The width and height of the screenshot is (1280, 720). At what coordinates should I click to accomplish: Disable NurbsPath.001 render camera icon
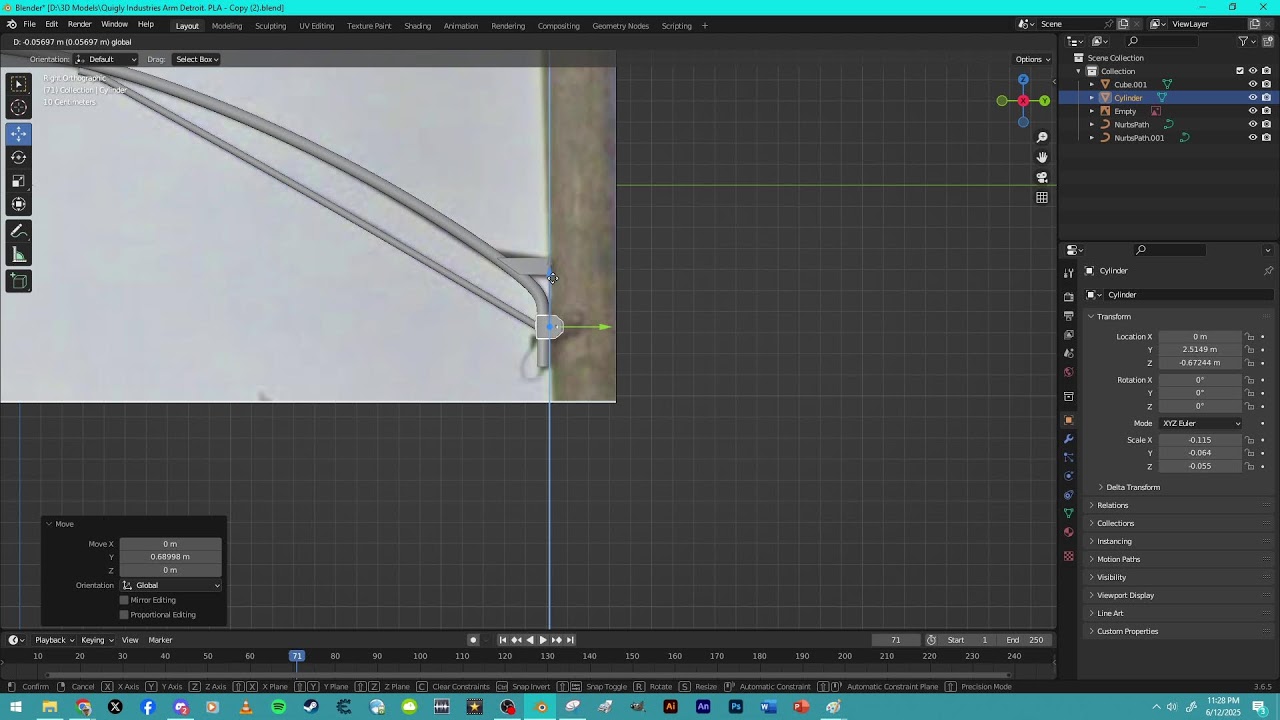click(x=1266, y=137)
